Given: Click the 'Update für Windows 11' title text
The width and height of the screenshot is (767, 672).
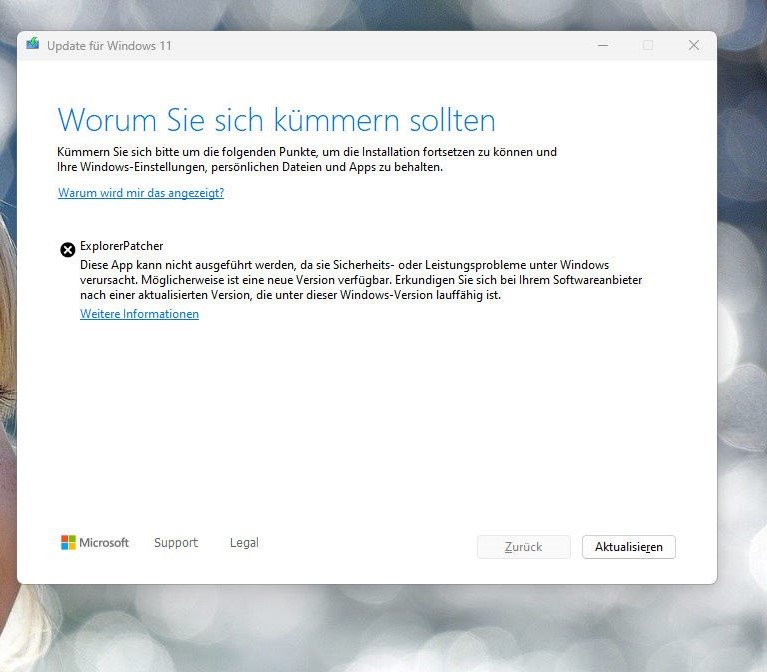Looking at the screenshot, I should click(110, 46).
